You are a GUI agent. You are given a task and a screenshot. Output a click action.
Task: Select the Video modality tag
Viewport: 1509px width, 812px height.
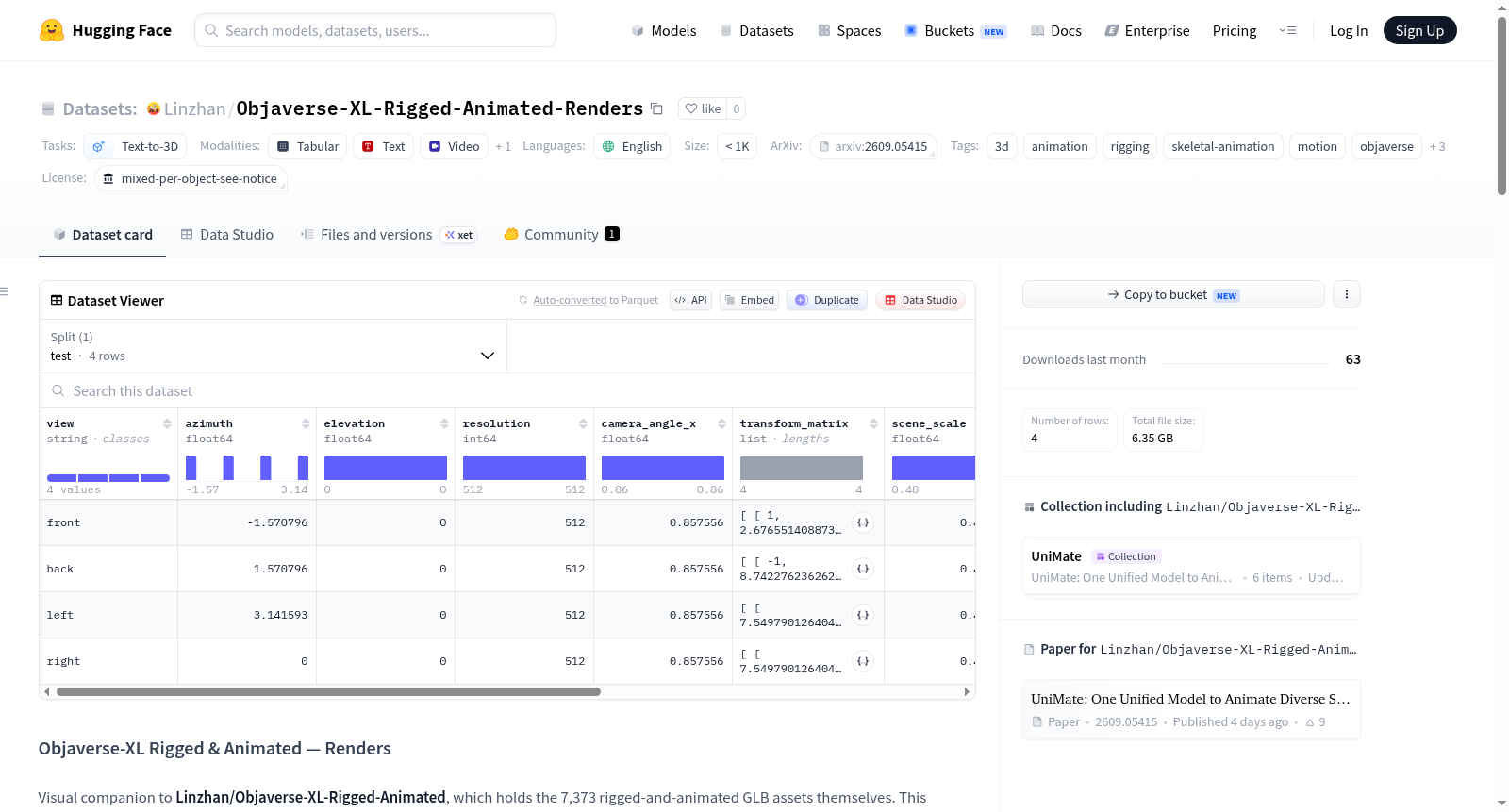454,146
